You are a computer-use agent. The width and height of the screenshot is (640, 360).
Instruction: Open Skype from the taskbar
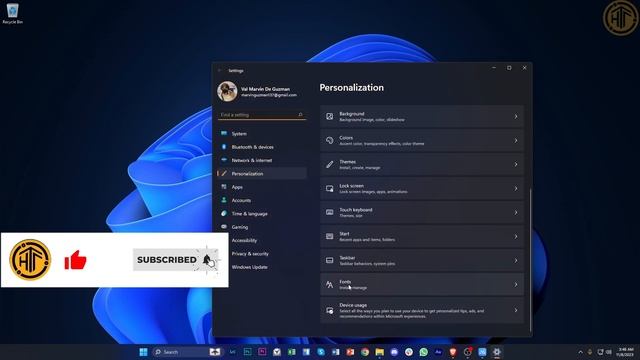coord(321,352)
